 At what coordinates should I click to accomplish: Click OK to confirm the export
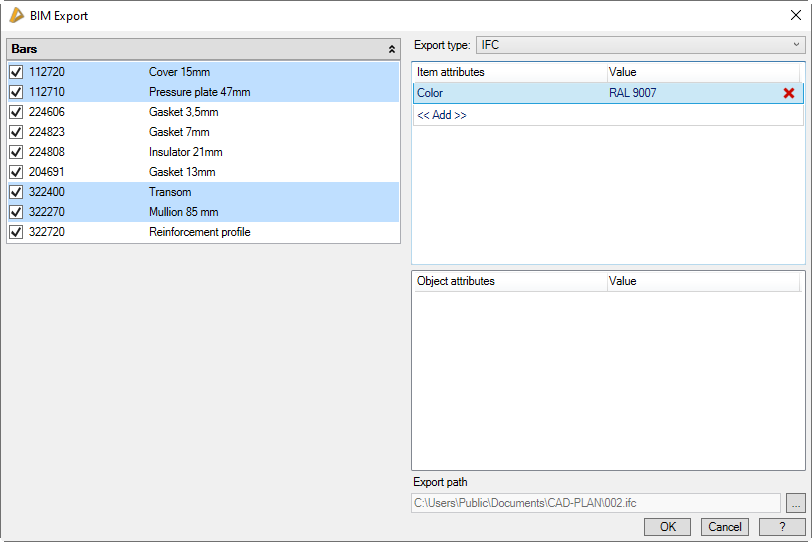(x=667, y=527)
